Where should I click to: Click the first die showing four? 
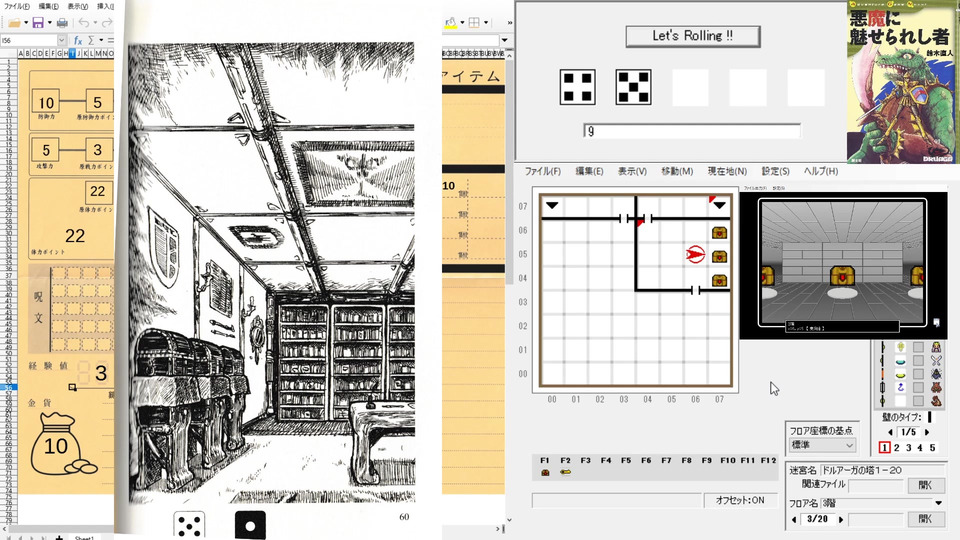[577, 87]
